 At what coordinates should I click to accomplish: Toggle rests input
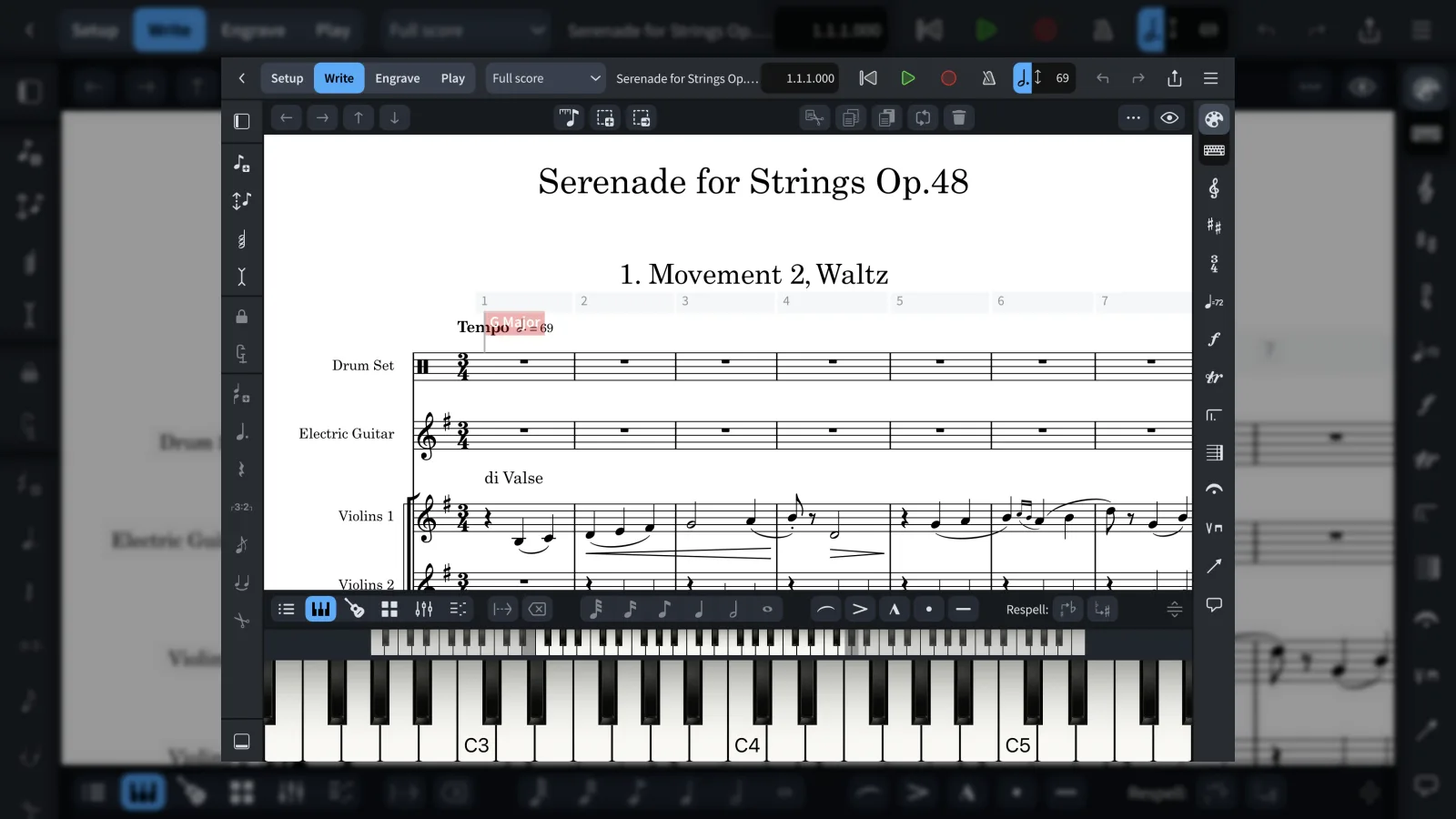coord(241,470)
